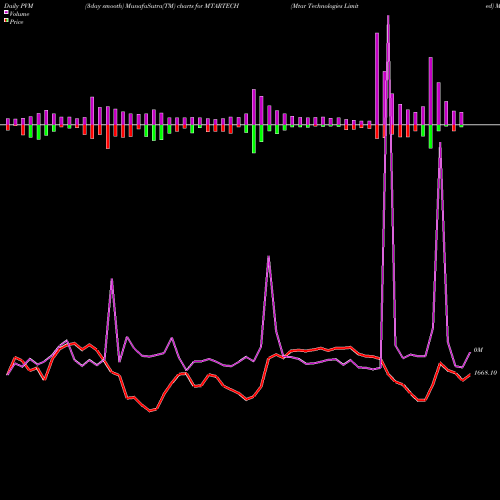500x500 pixels.
Task: Click the Mtar Technologies Limit title text
Action: 325,6
